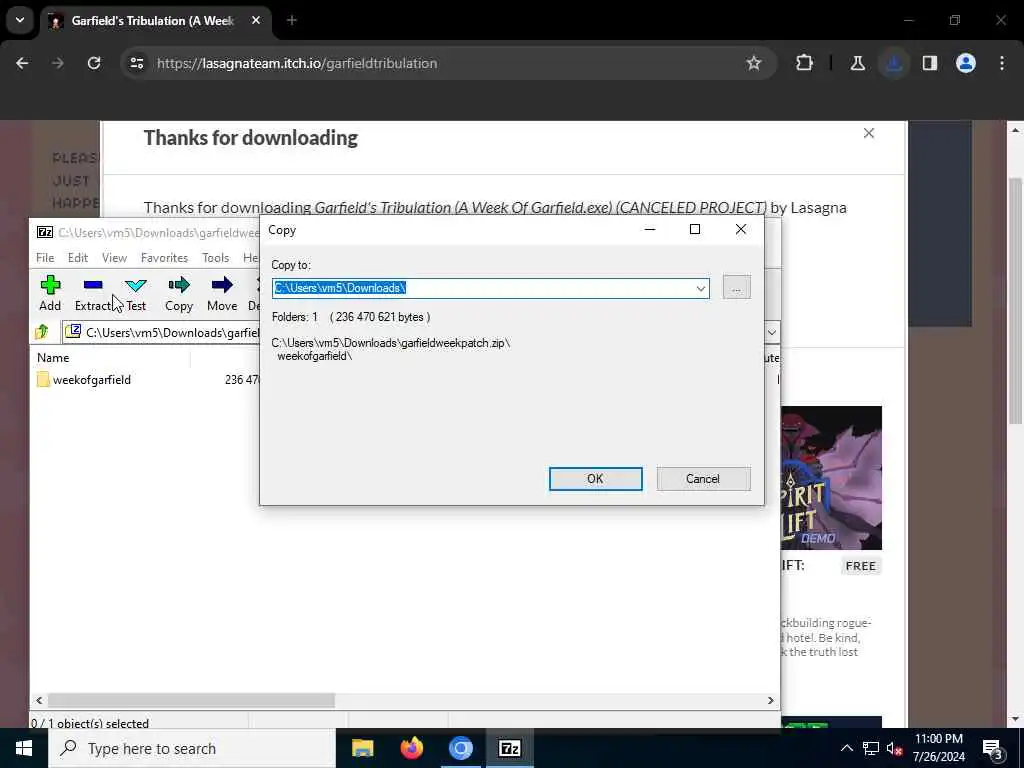The width and height of the screenshot is (1024, 768).
Task: Click the up-one-level folder icon in 7-Zip
Action: click(42, 332)
